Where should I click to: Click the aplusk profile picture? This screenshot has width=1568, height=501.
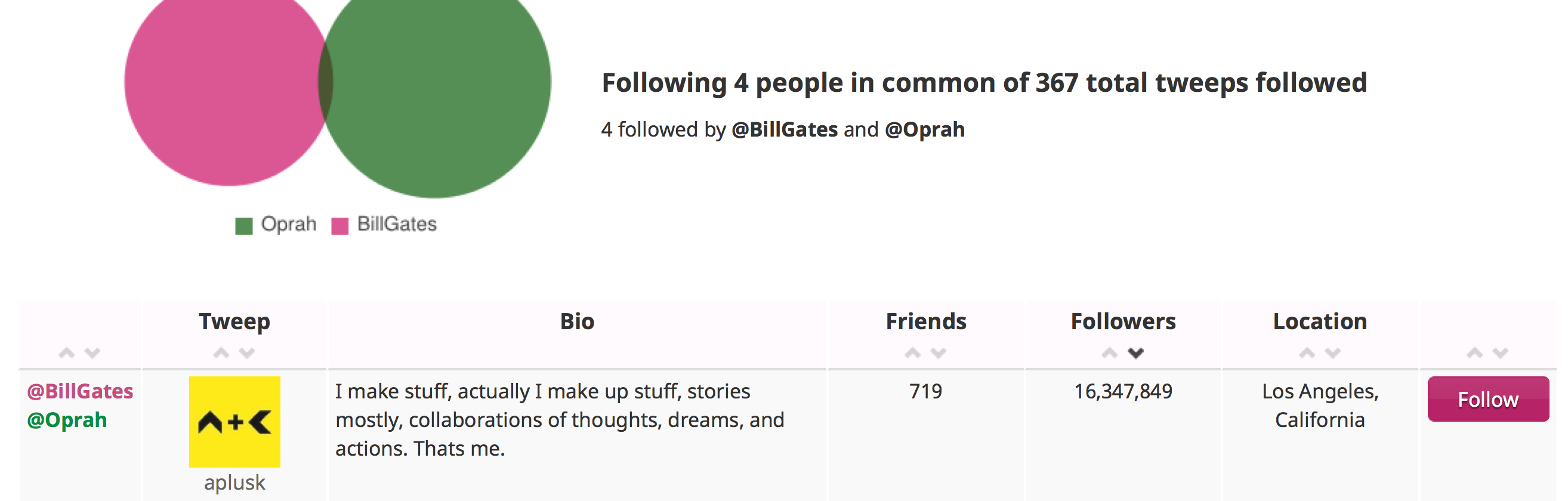[x=235, y=422]
